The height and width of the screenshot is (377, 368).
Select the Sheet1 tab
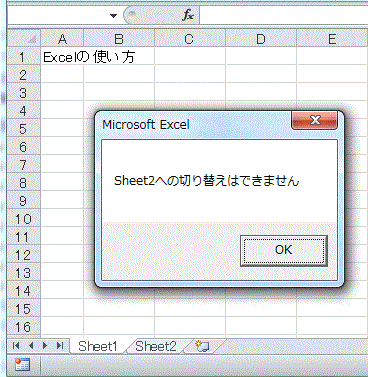(x=98, y=346)
